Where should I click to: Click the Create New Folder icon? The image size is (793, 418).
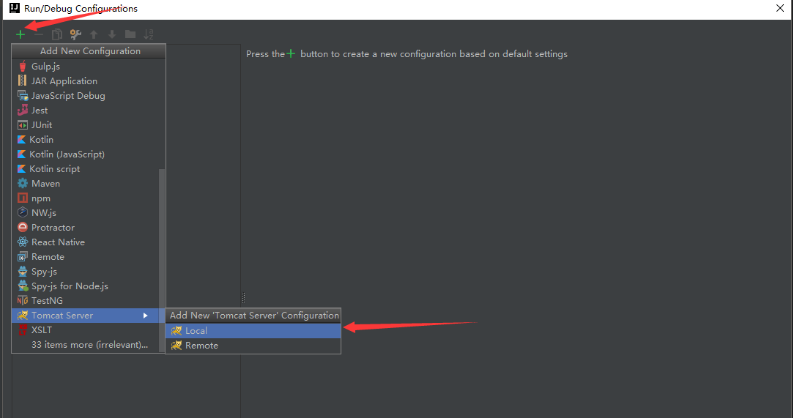(x=130, y=34)
